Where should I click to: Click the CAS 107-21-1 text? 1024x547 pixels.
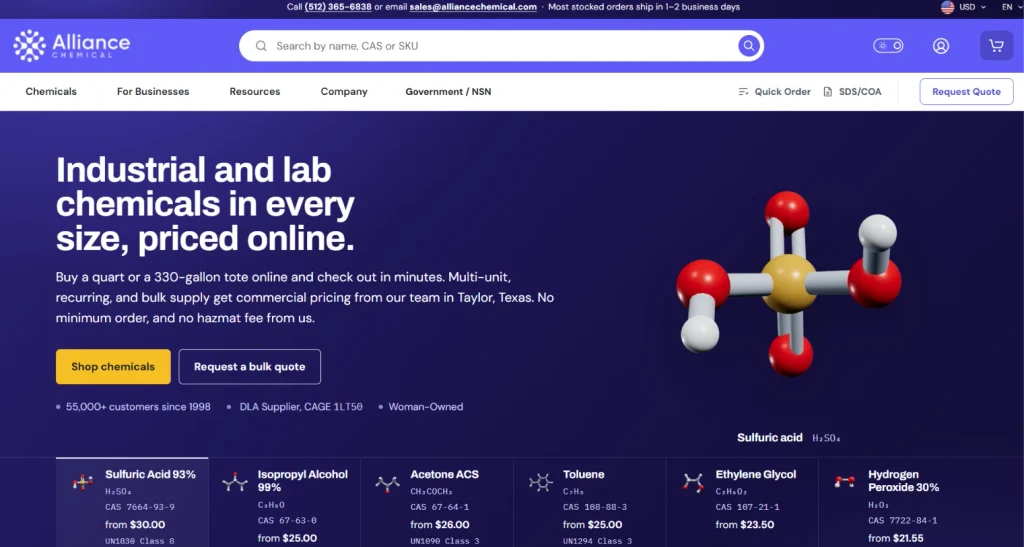tap(747, 507)
